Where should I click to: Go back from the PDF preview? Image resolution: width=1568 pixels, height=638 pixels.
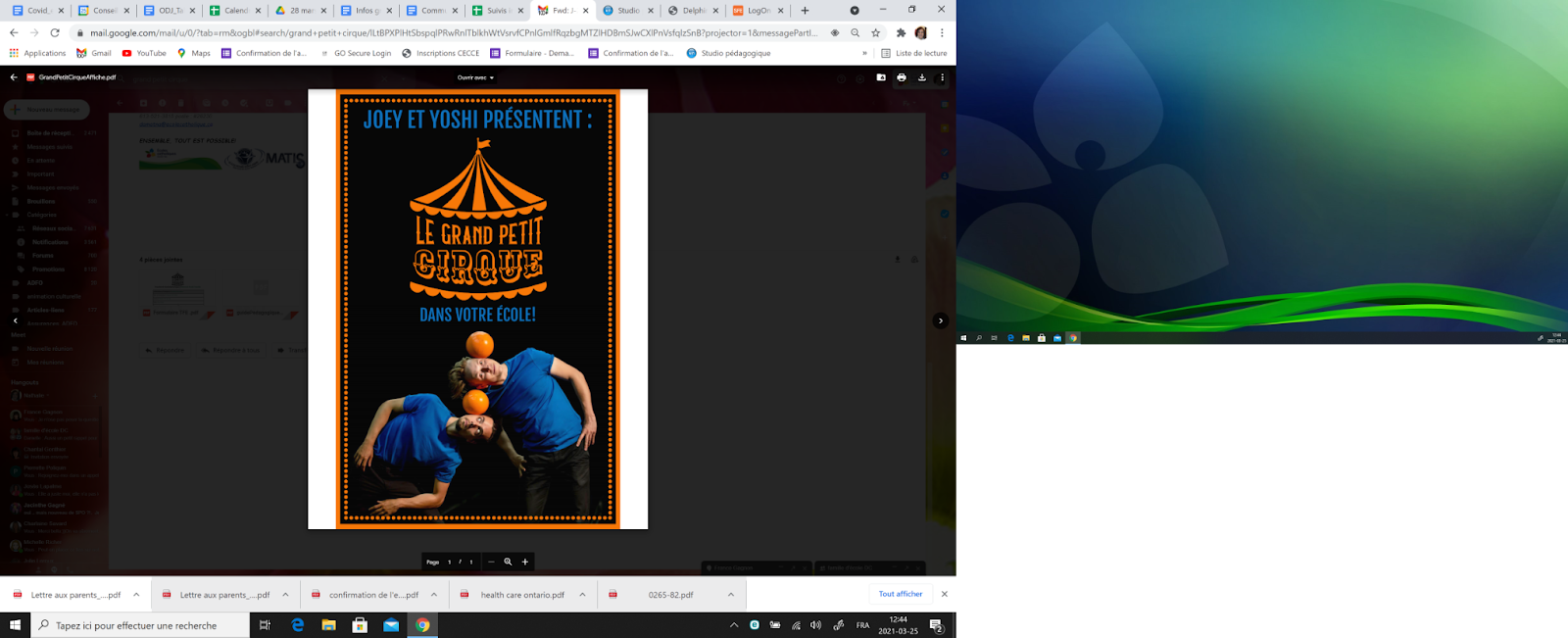click(14, 77)
